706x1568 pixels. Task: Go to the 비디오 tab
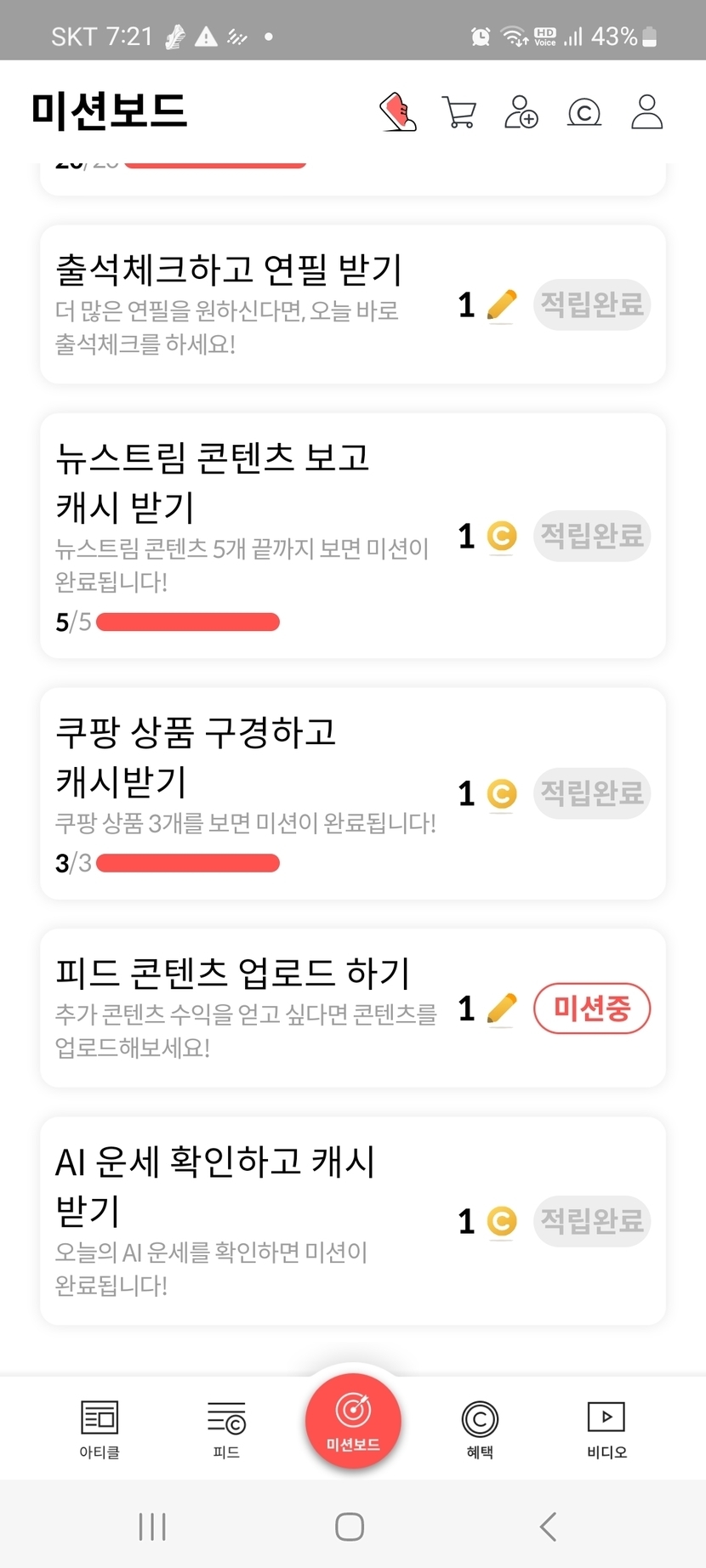point(606,1429)
